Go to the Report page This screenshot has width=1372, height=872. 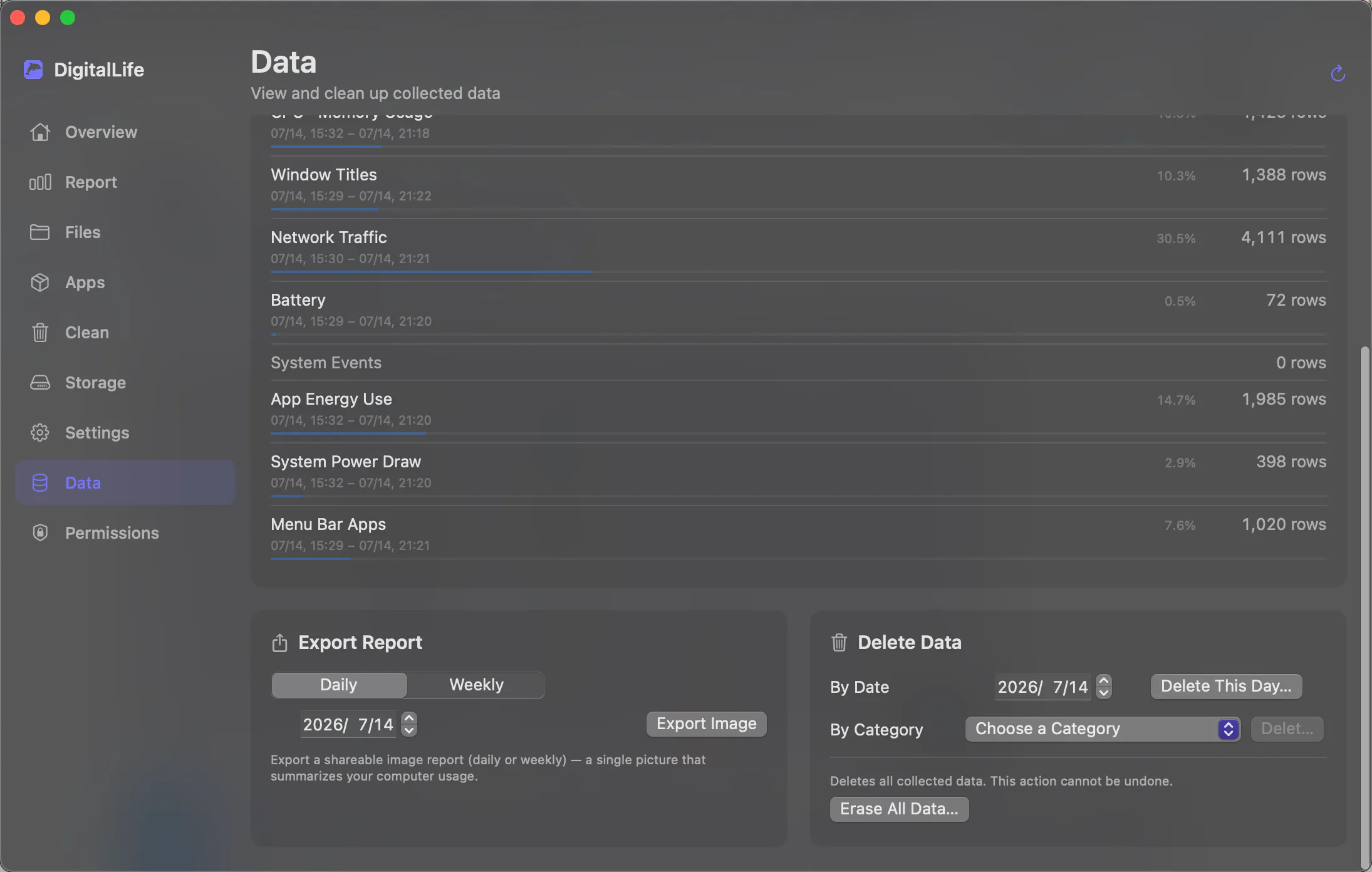coord(125,182)
